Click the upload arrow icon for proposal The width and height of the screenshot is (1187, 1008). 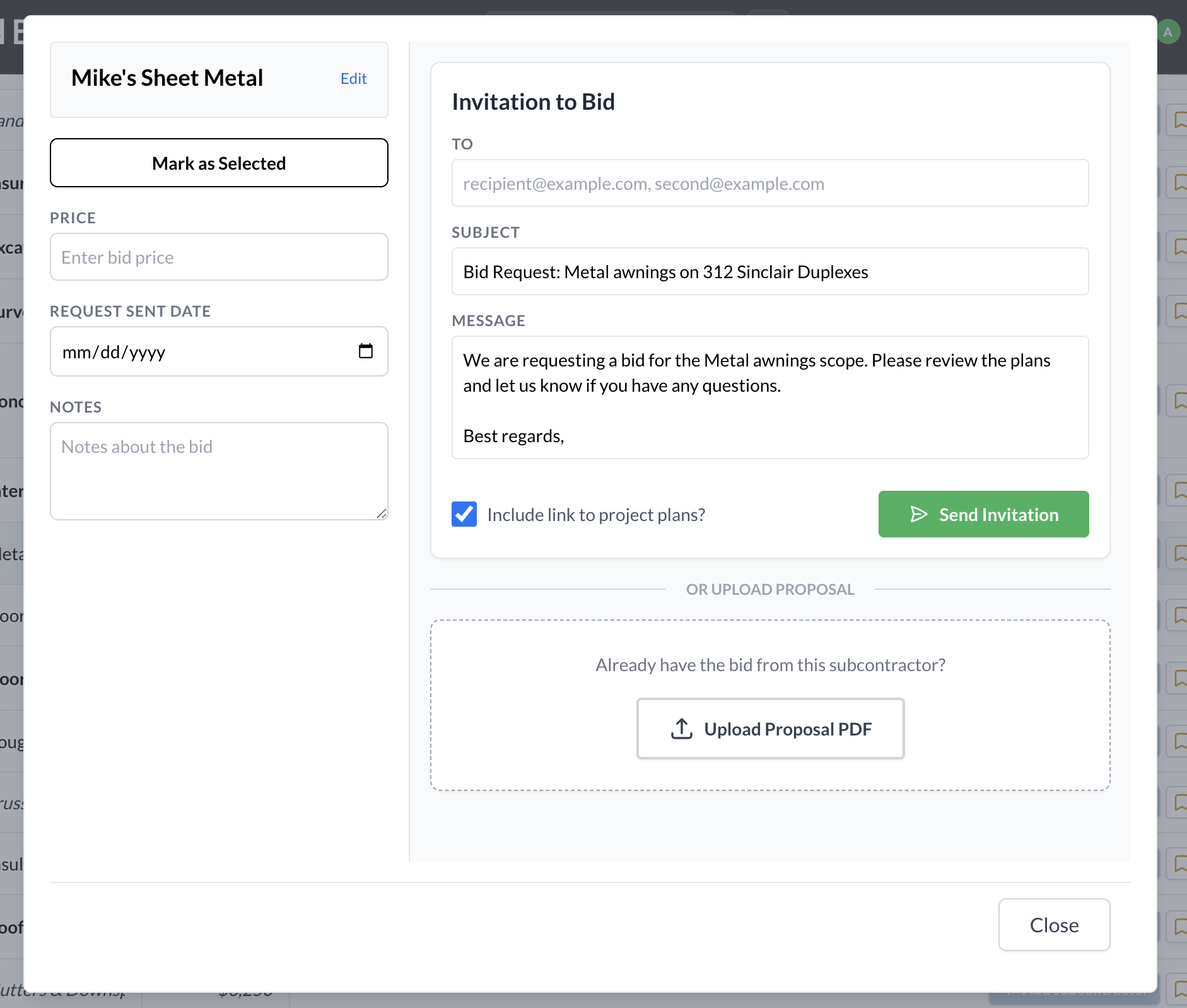(682, 729)
